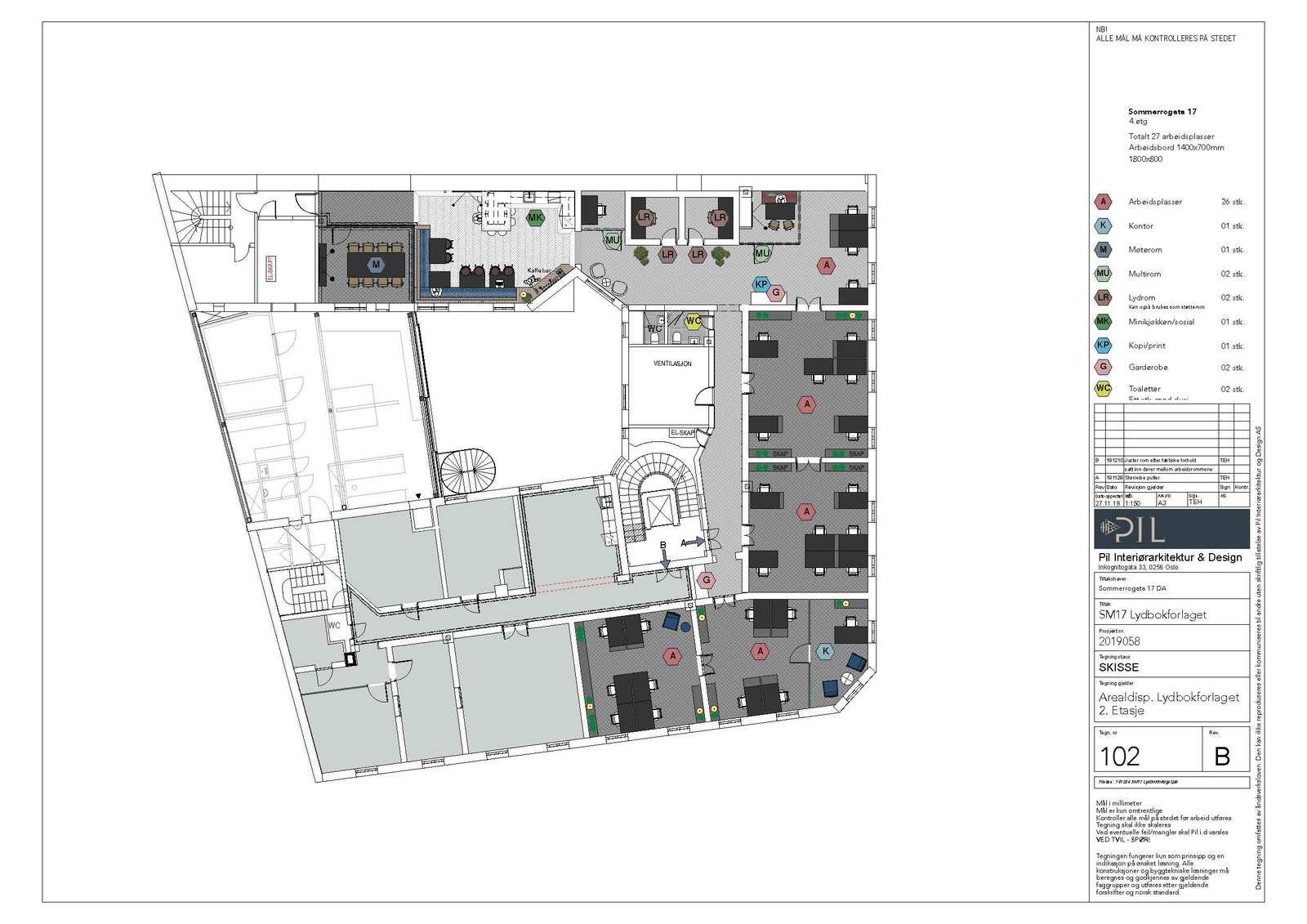Click the '1800x800' dimension text
The image size is (1307, 924).
(1145, 159)
